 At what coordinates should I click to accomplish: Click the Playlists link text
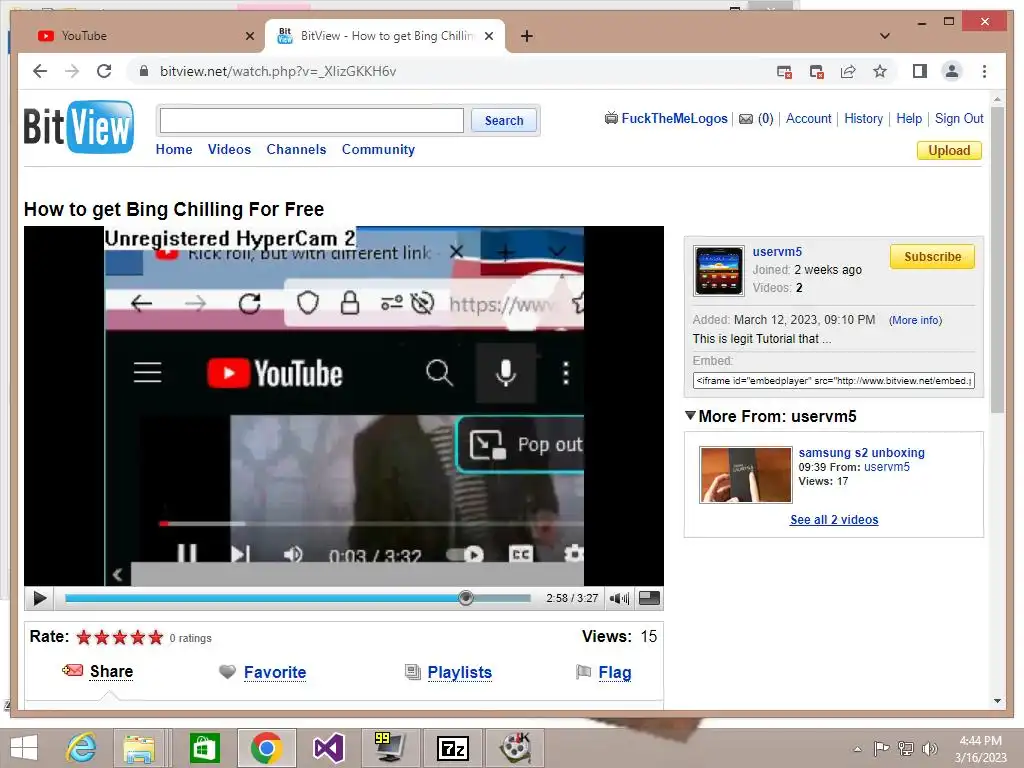(459, 672)
